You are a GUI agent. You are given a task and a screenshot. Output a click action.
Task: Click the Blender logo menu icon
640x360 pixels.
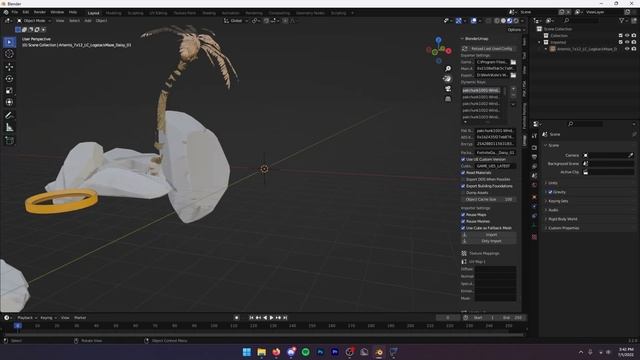pos(6,12)
